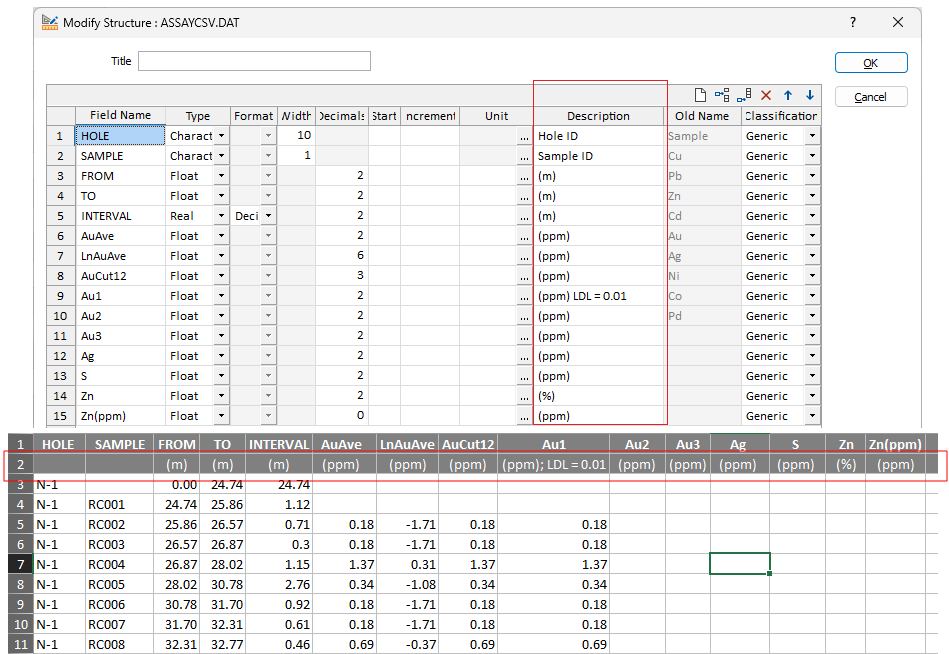Select the HOLE field name cell
The width and height of the screenshot is (949, 654).
(120, 136)
